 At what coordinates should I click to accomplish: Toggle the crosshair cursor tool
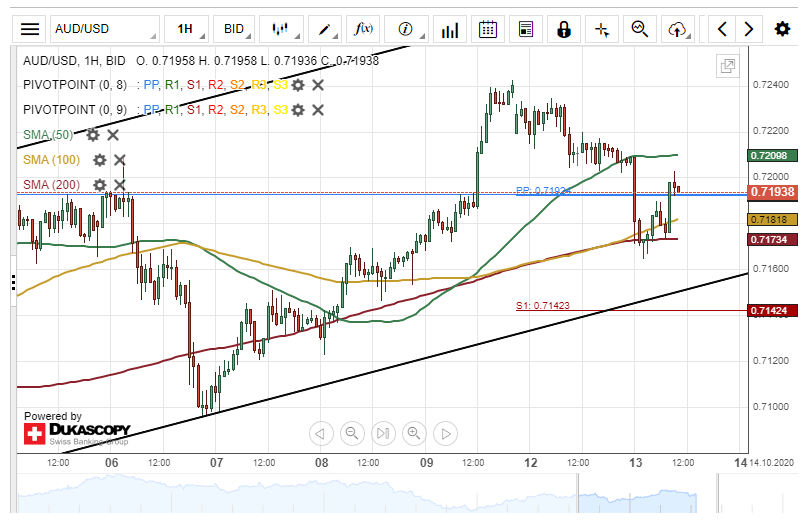tap(602, 29)
